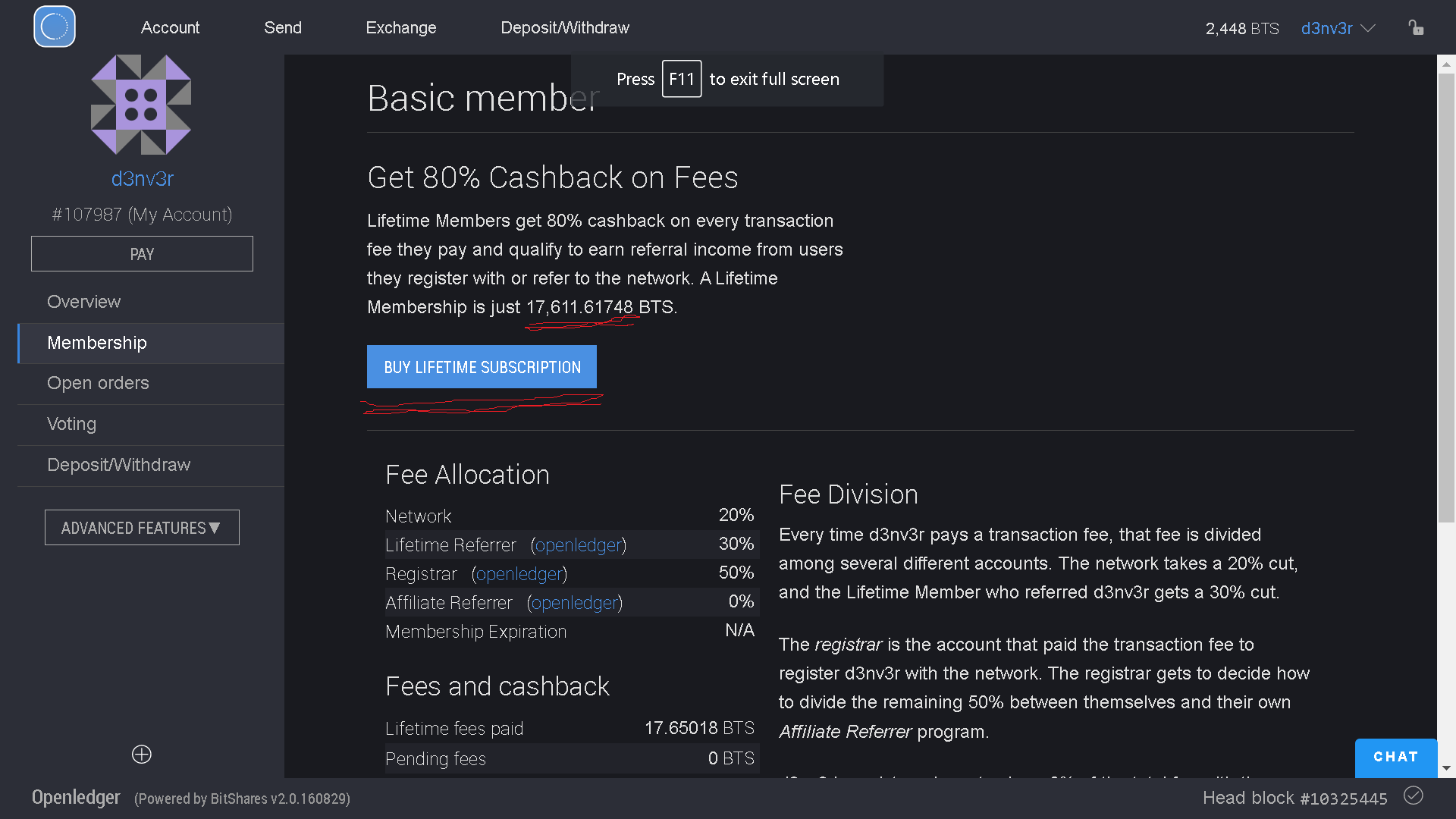
Task: Click the Head block #10325445 status text
Action: (1294, 798)
